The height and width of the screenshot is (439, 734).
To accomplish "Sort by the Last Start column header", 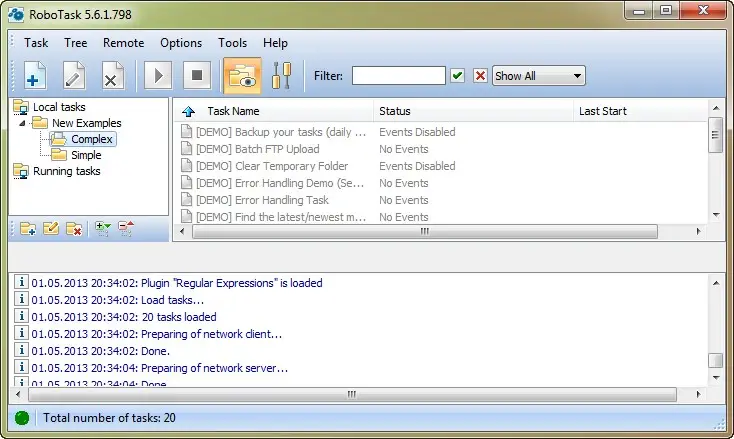I will (602, 111).
